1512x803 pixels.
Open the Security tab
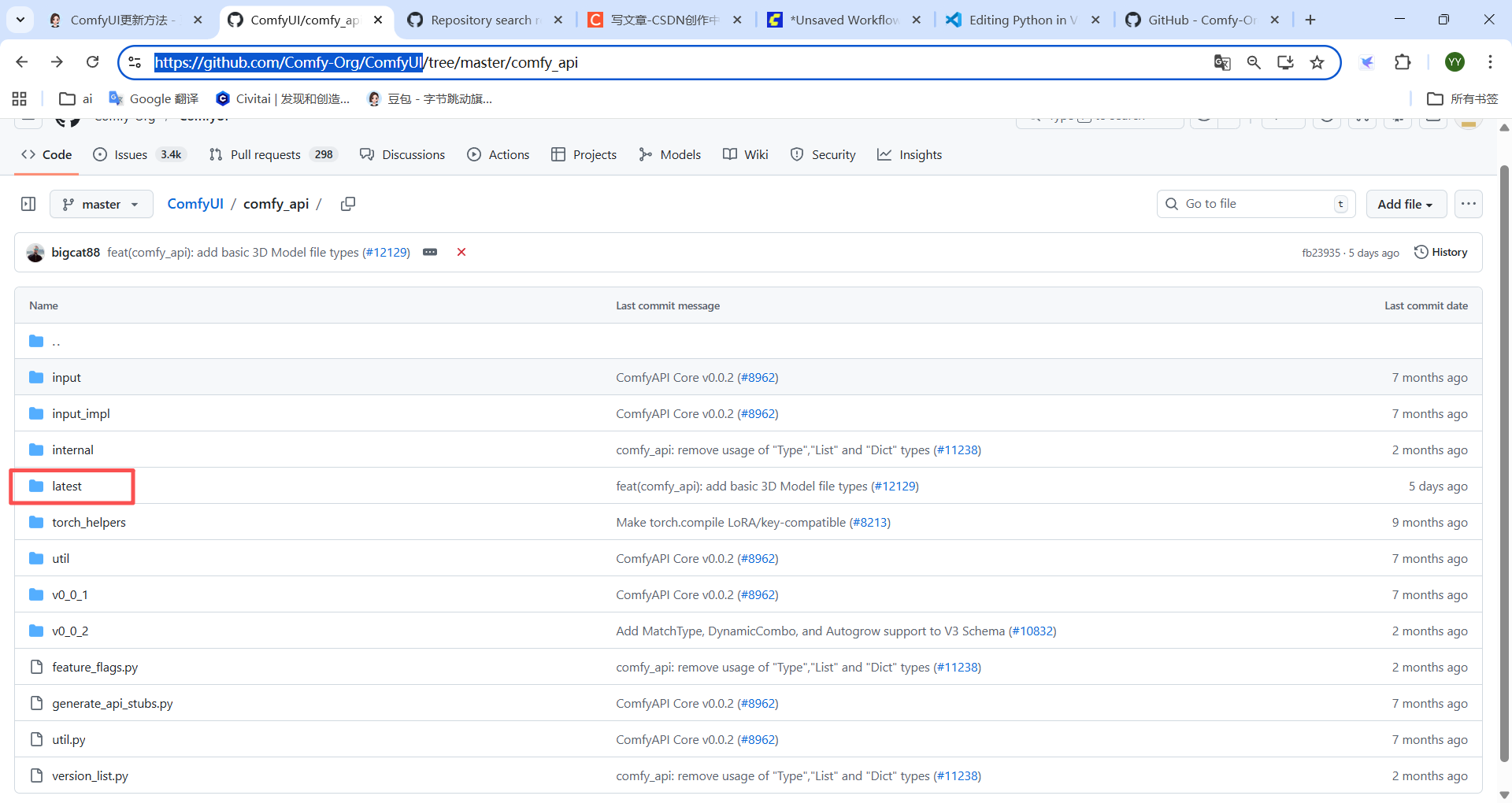823,154
